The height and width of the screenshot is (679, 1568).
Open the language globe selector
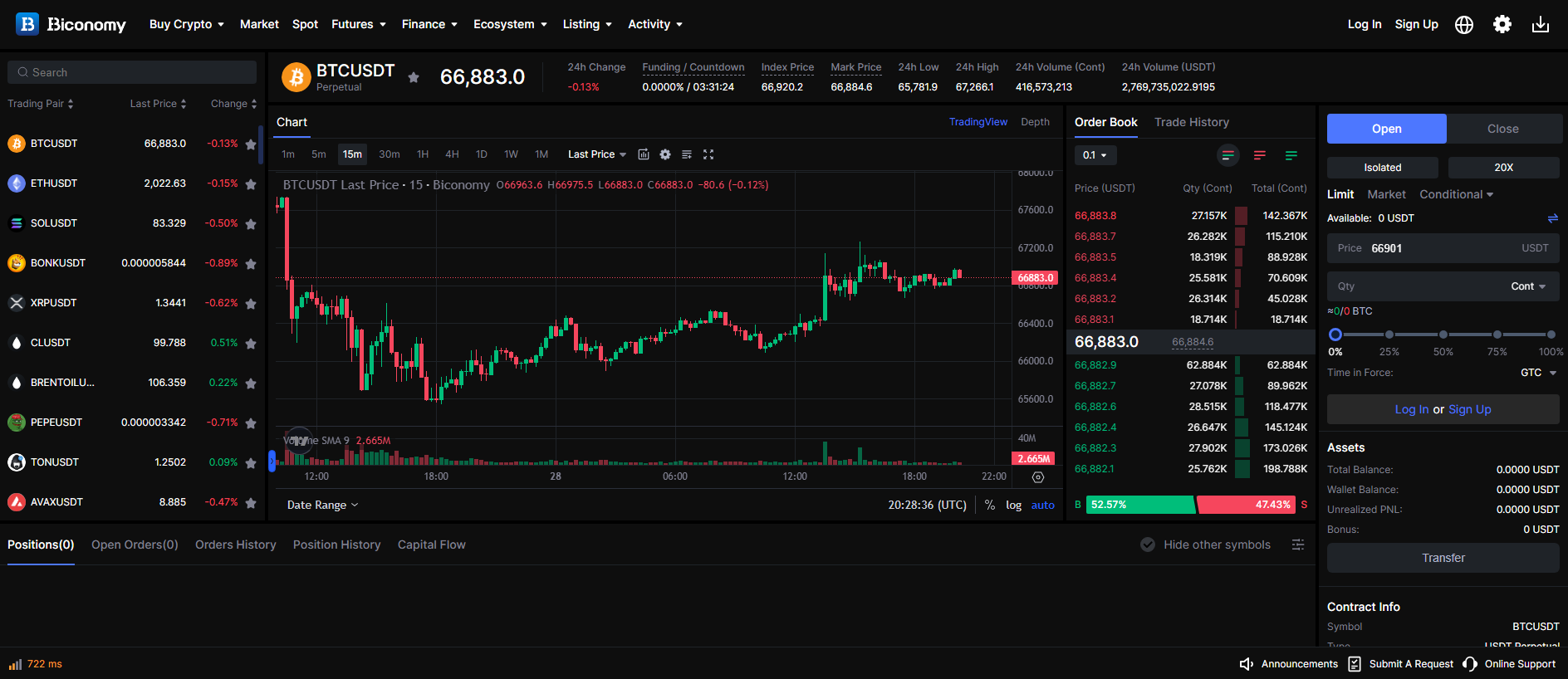pyautogui.click(x=1464, y=25)
